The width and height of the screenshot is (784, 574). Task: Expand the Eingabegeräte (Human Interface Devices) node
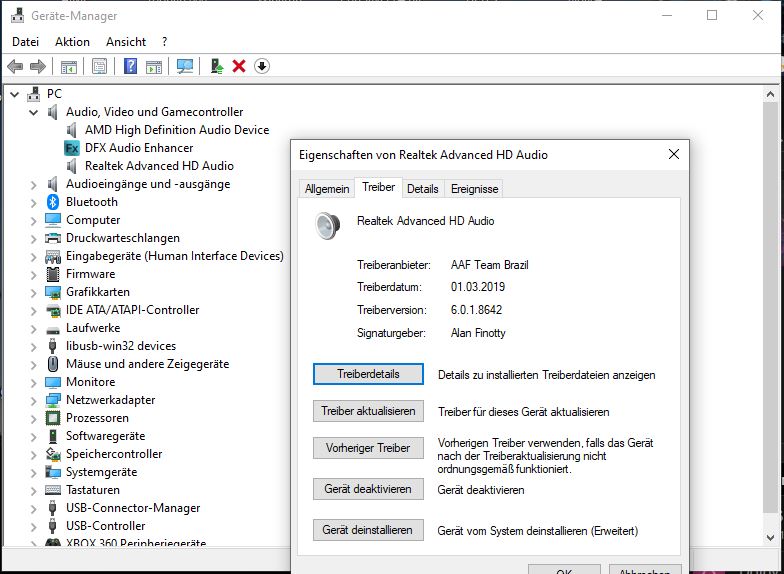point(34,256)
